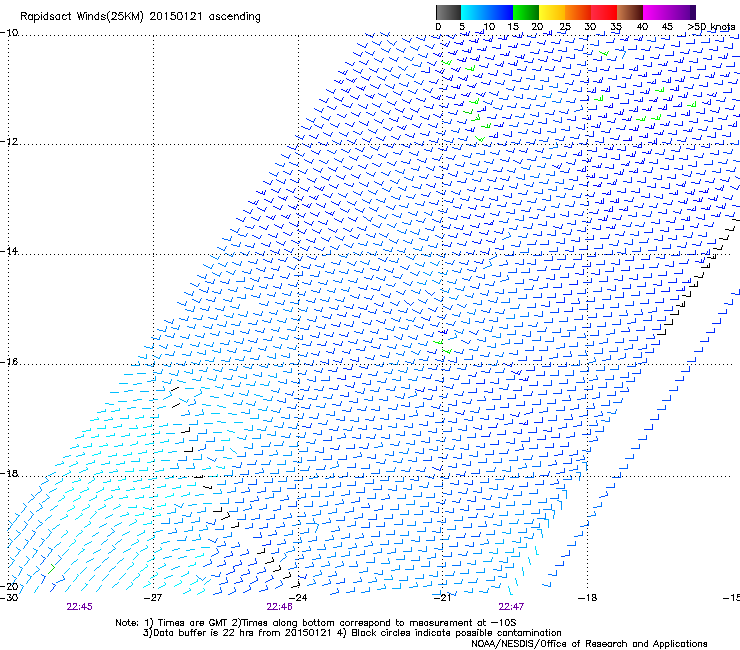Click the latitude axis label '-10'

point(9,33)
